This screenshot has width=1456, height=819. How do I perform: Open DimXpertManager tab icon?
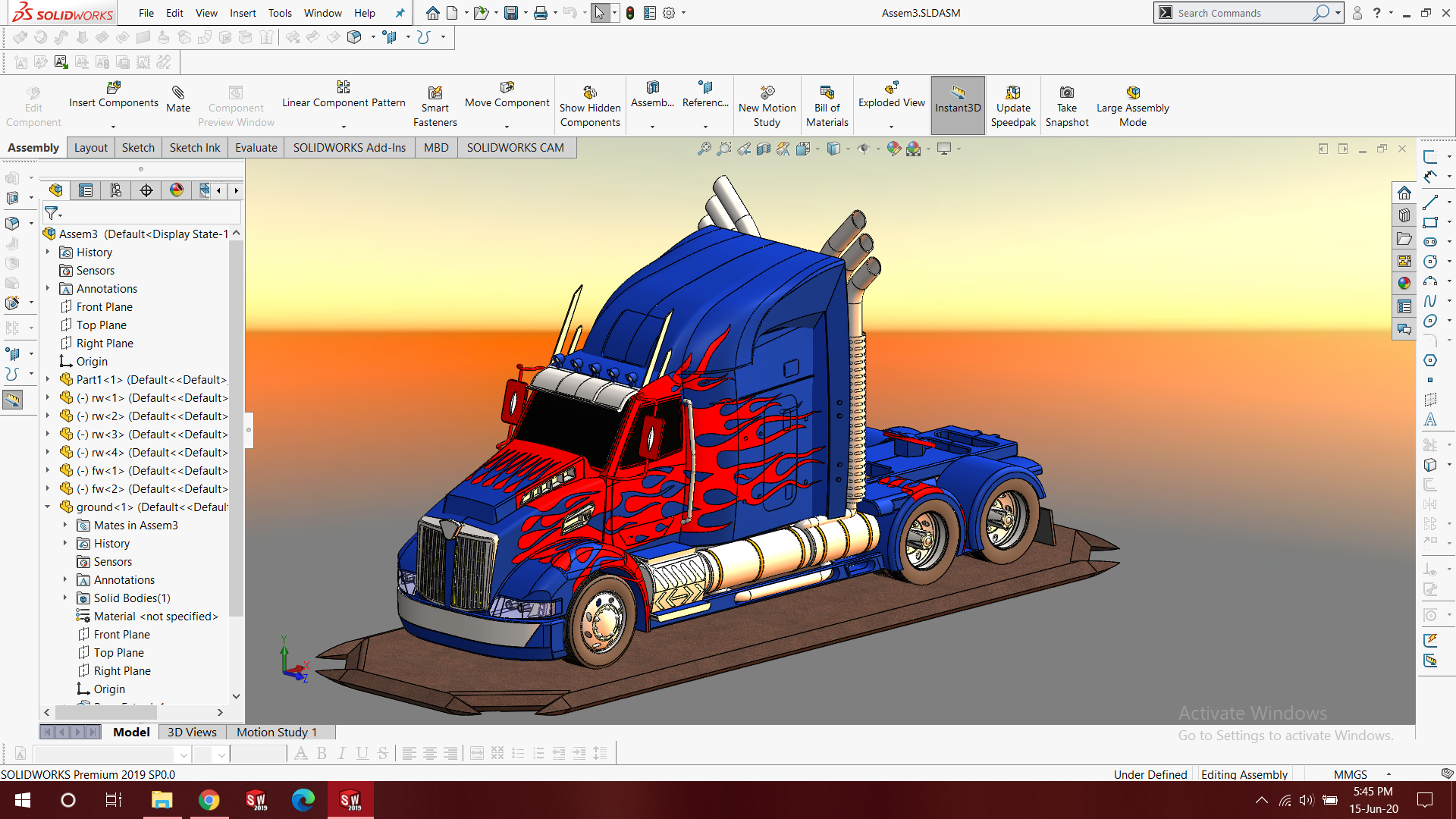point(146,190)
